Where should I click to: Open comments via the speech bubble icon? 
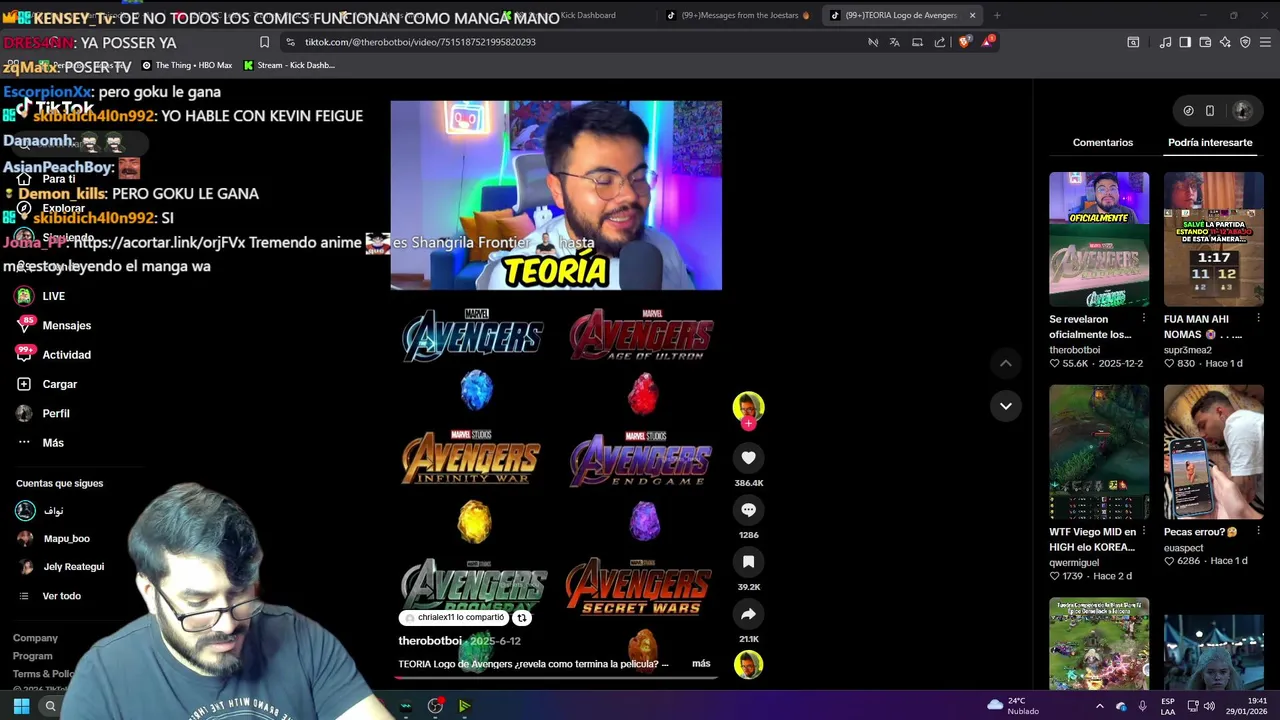(748, 510)
